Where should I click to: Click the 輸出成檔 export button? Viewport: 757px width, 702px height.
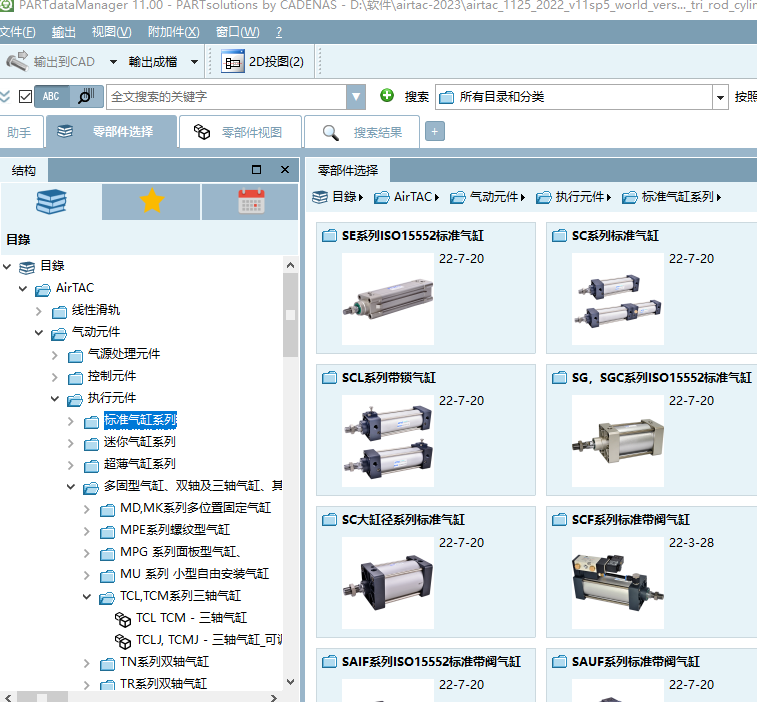(153, 62)
